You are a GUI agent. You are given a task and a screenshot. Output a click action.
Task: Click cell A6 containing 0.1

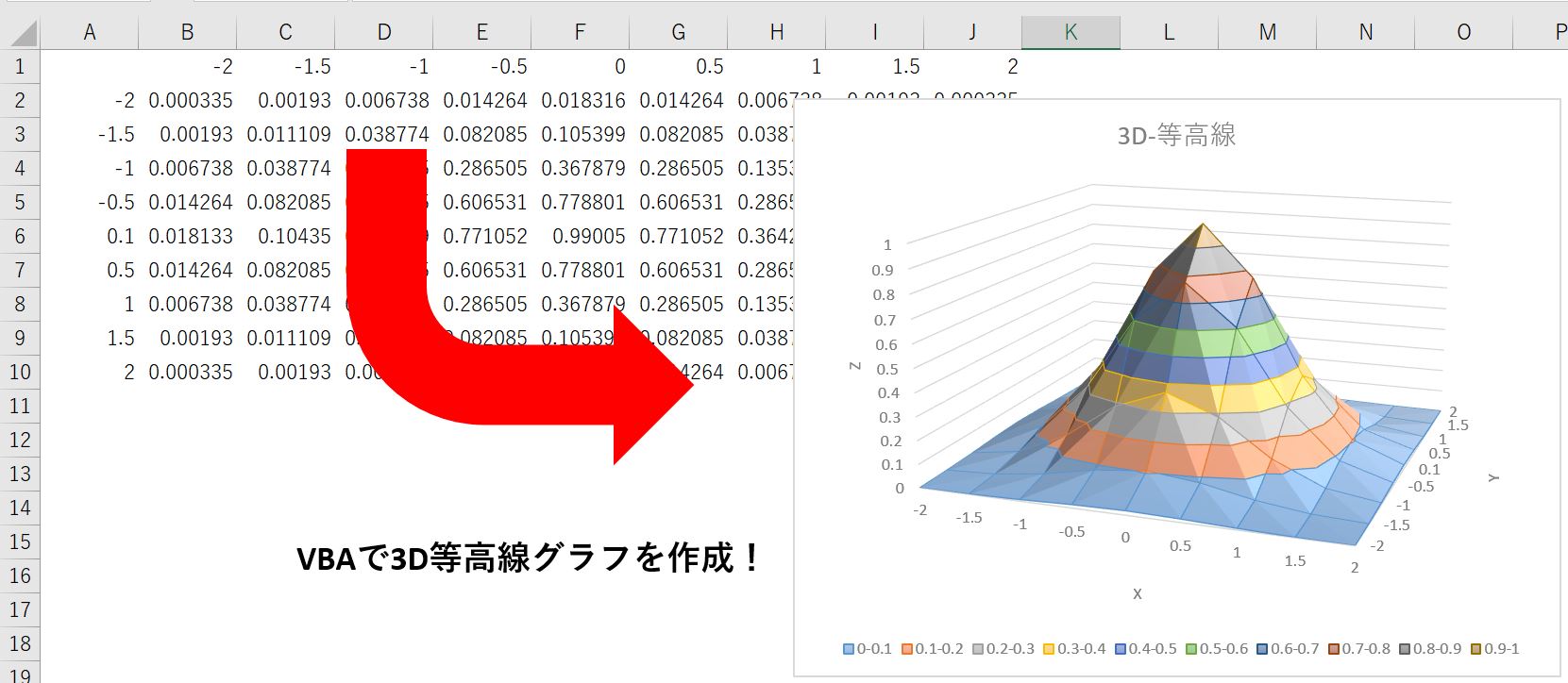coord(90,237)
